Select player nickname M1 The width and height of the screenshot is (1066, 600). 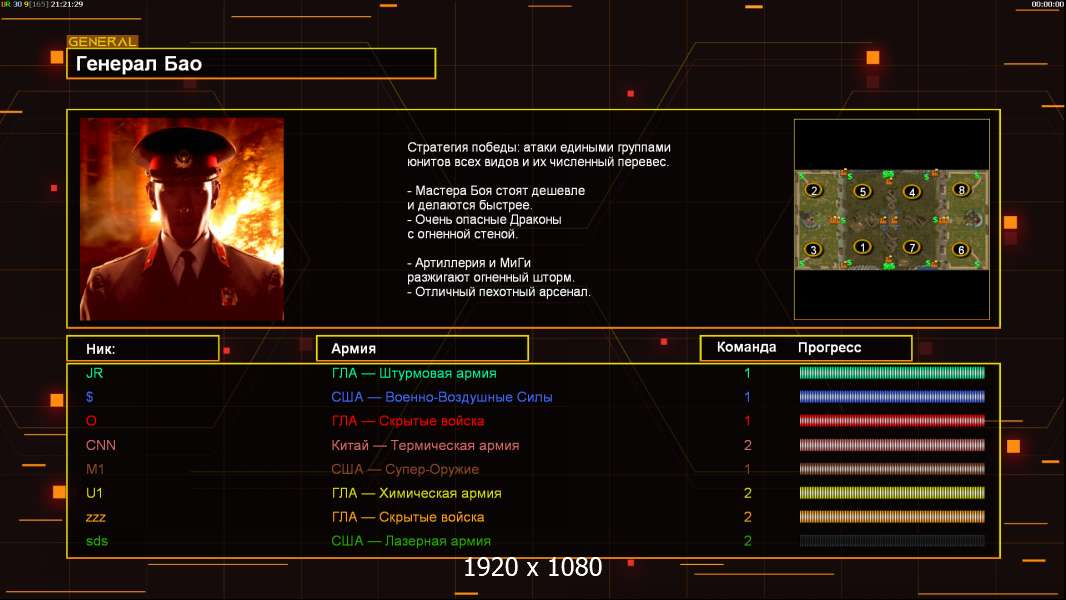coord(95,469)
